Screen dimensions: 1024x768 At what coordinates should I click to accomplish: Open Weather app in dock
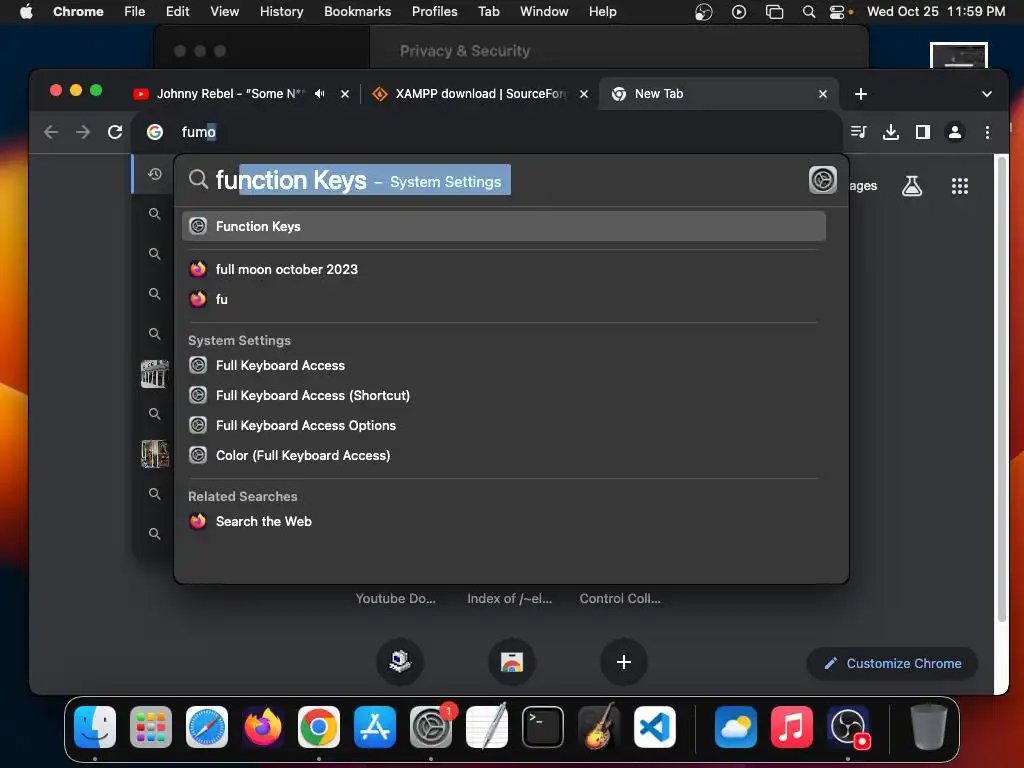point(735,727)
